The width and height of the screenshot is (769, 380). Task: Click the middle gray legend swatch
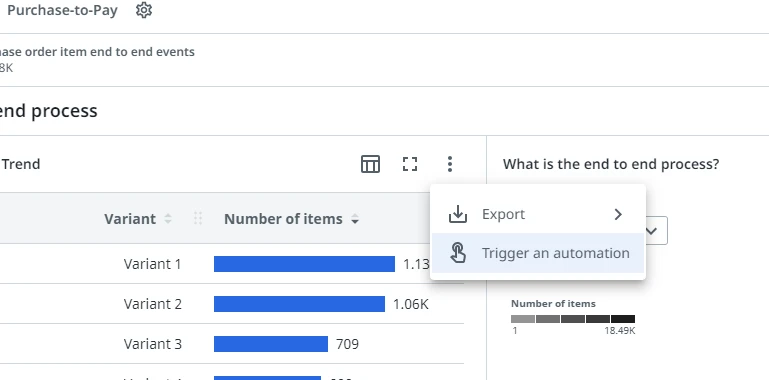(x=573, y=319)
